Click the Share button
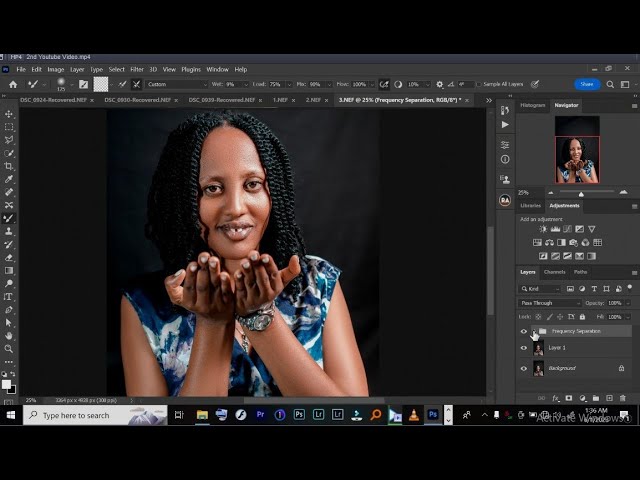The height and width of the screenshot is (480, 640). [x=587, y=84]
